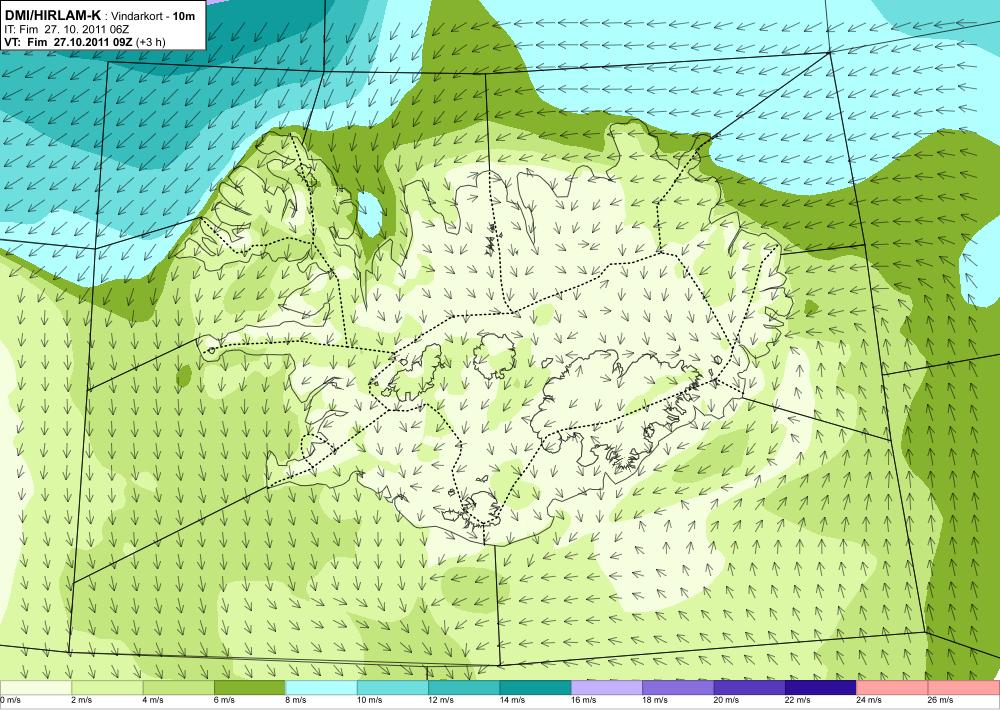
Task: Click the '2 m/s' legend label
Action: [x=82, y=700]
